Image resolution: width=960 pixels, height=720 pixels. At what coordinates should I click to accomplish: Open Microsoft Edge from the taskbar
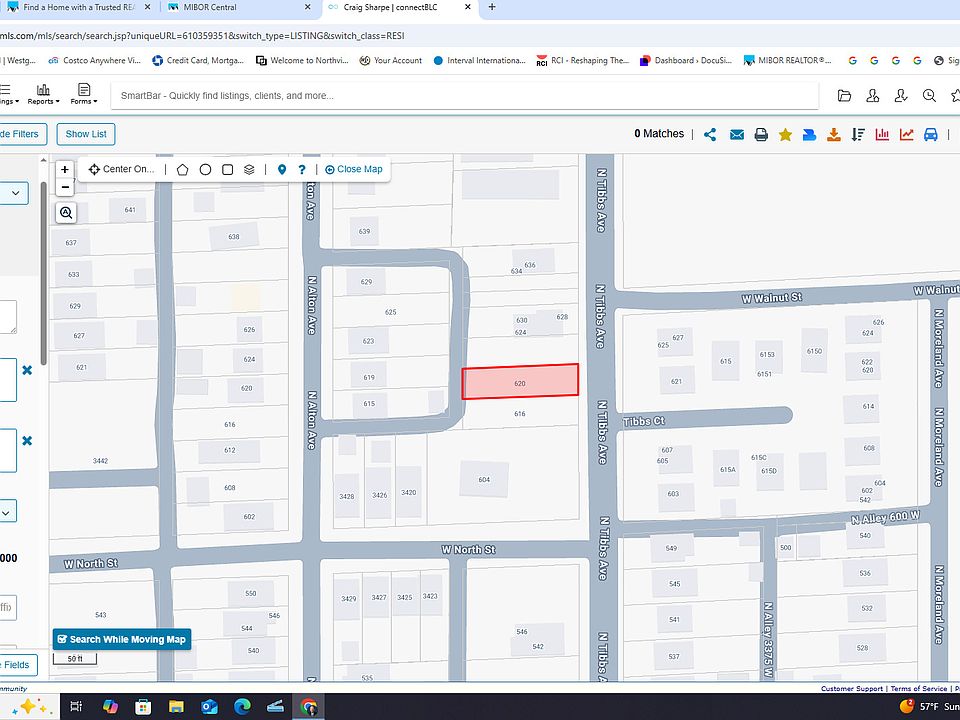[242, 707]
